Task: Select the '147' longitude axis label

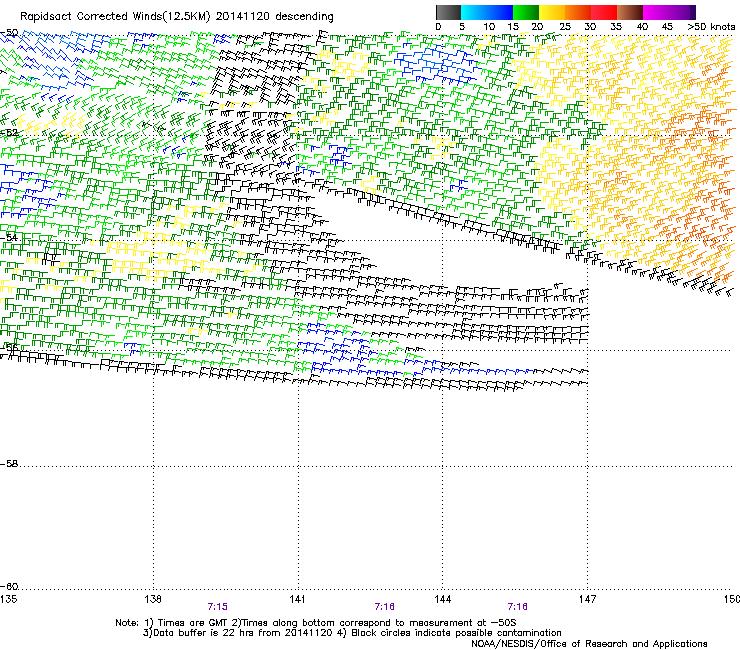Action: [588, 599]
